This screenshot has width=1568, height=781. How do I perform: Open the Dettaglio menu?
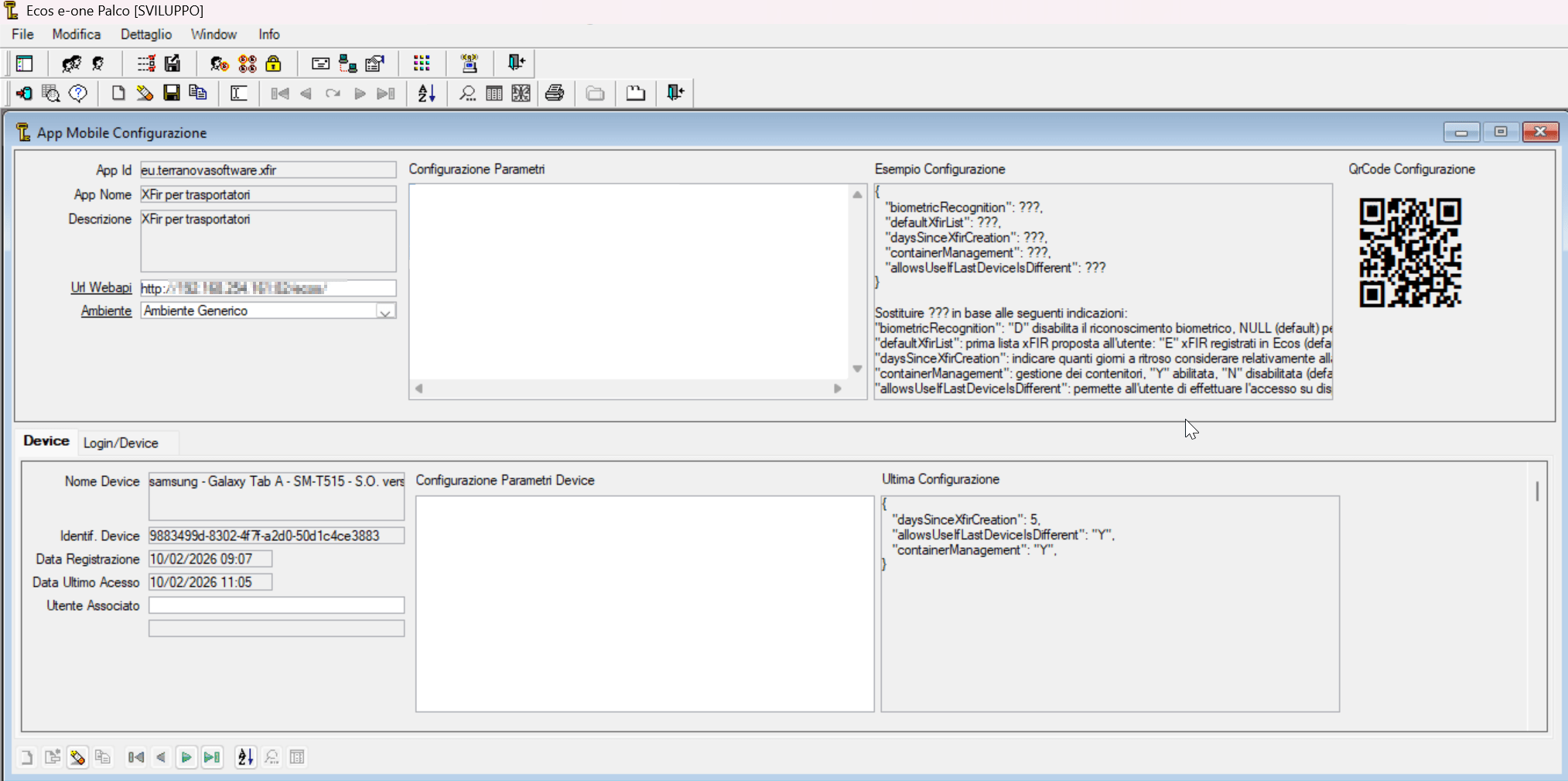[145, 35]
